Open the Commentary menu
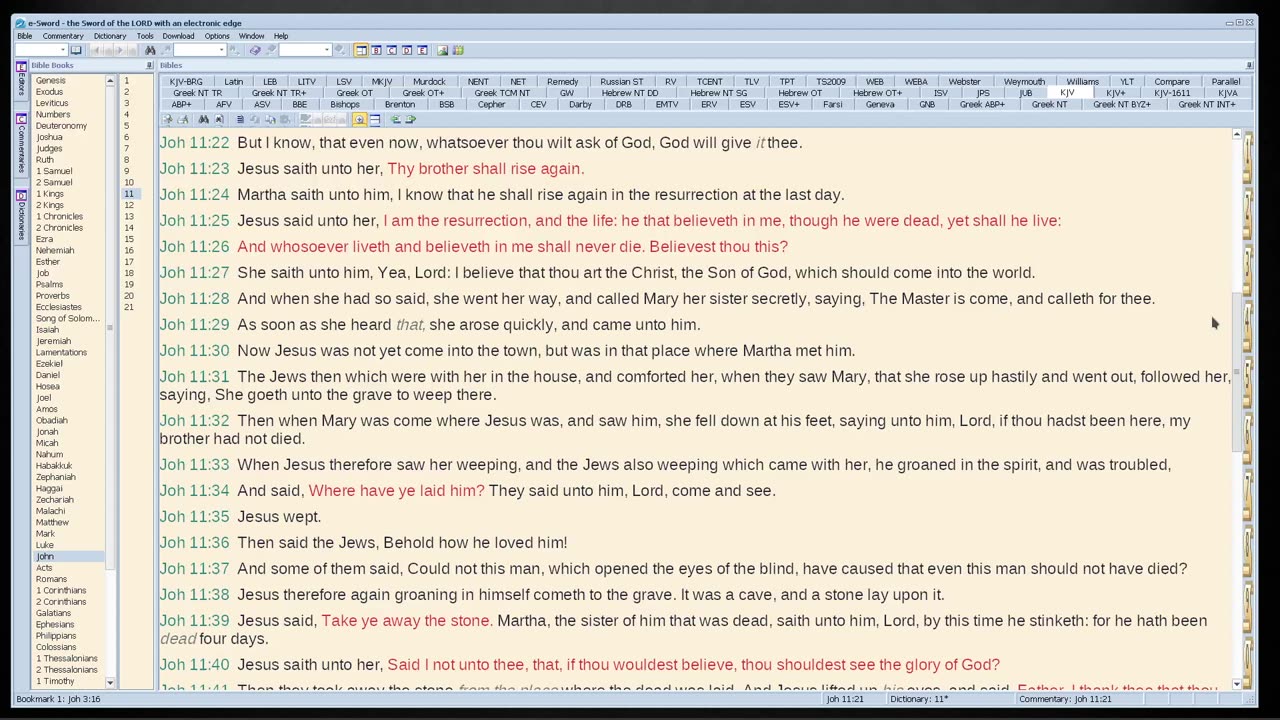The image size is (1280, 720). pos(63,36)
